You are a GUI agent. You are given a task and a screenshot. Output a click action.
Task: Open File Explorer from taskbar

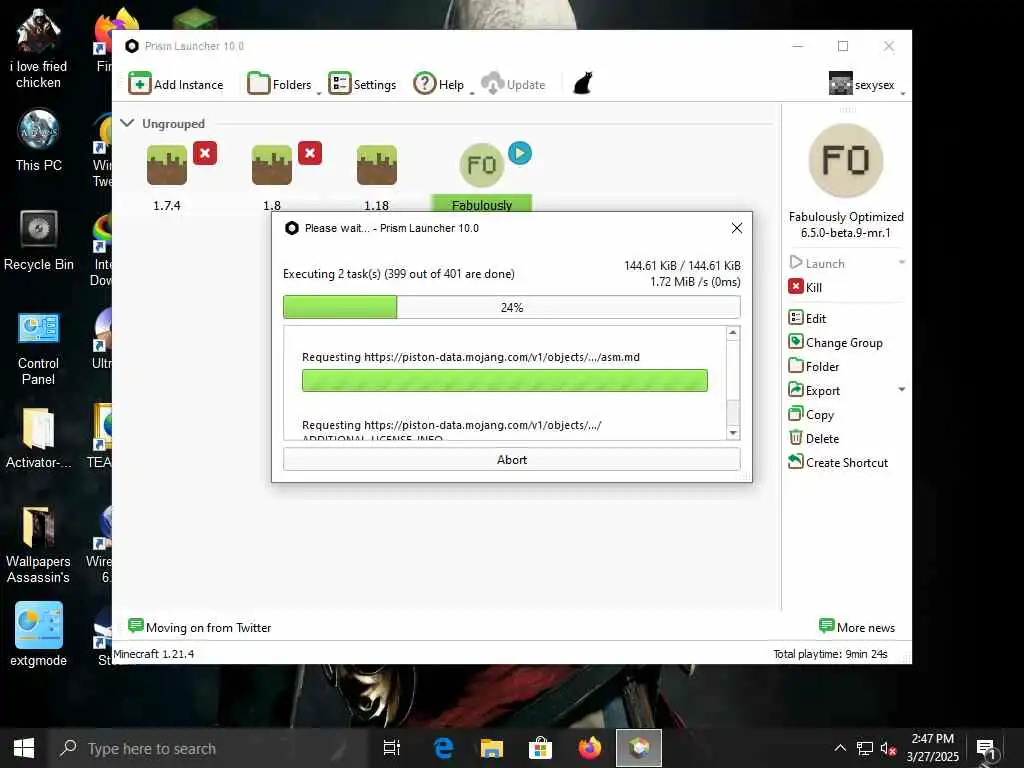(x=492, y=748)
